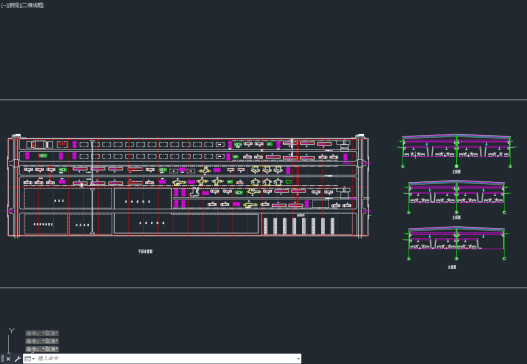Grab the command line grip handle
The image size is (527, 364).
[x=2, y=359]
